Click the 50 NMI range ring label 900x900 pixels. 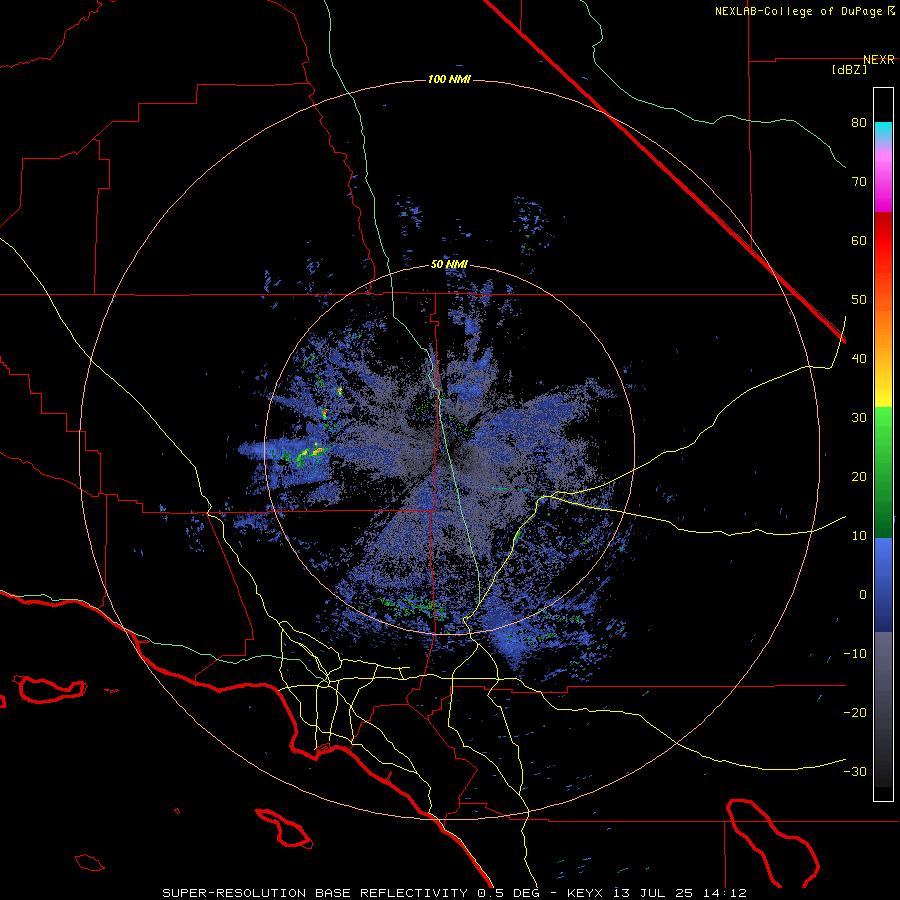(x=449, y=265)
